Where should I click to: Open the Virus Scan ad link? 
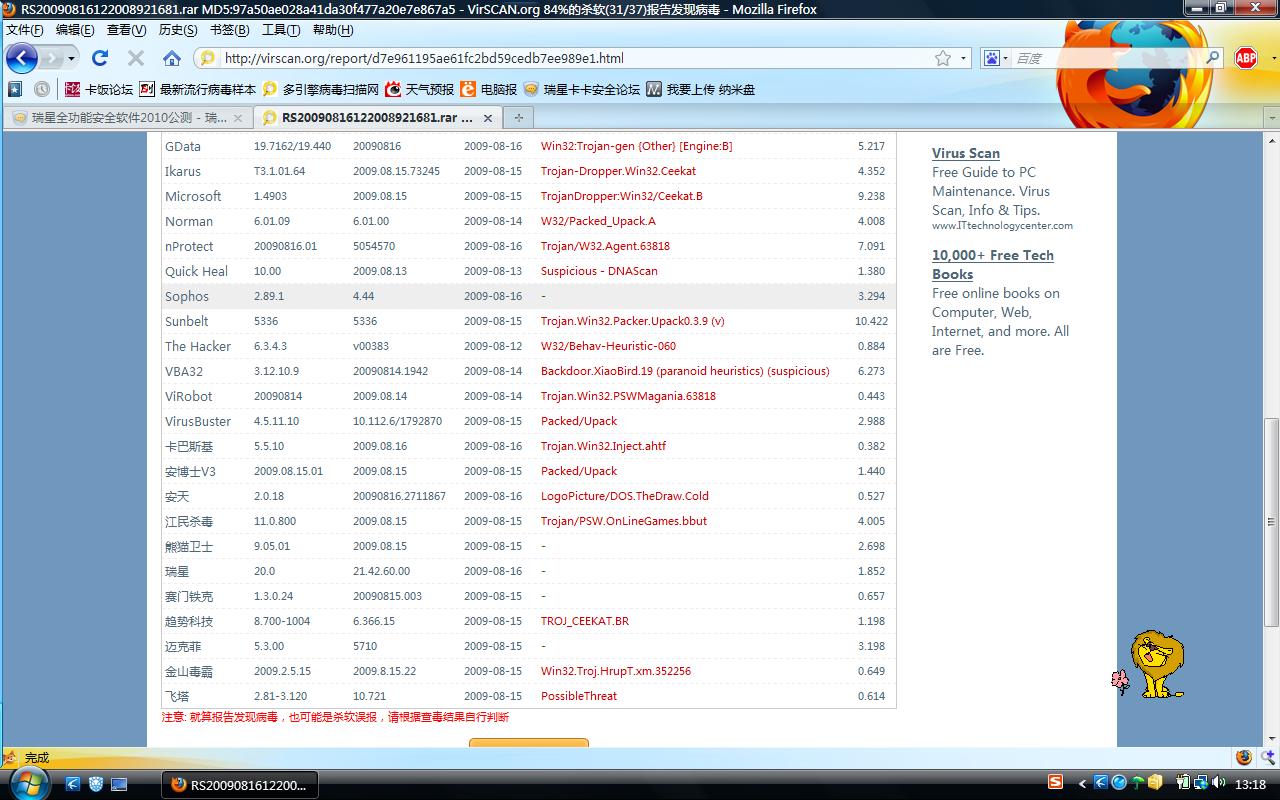[x=965, y=153]
